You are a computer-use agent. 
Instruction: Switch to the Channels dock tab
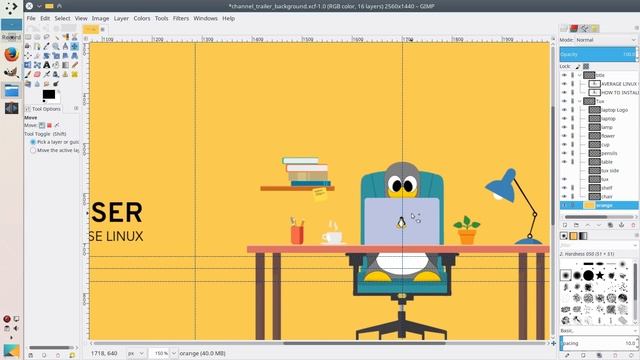click(x=574, y=28)
